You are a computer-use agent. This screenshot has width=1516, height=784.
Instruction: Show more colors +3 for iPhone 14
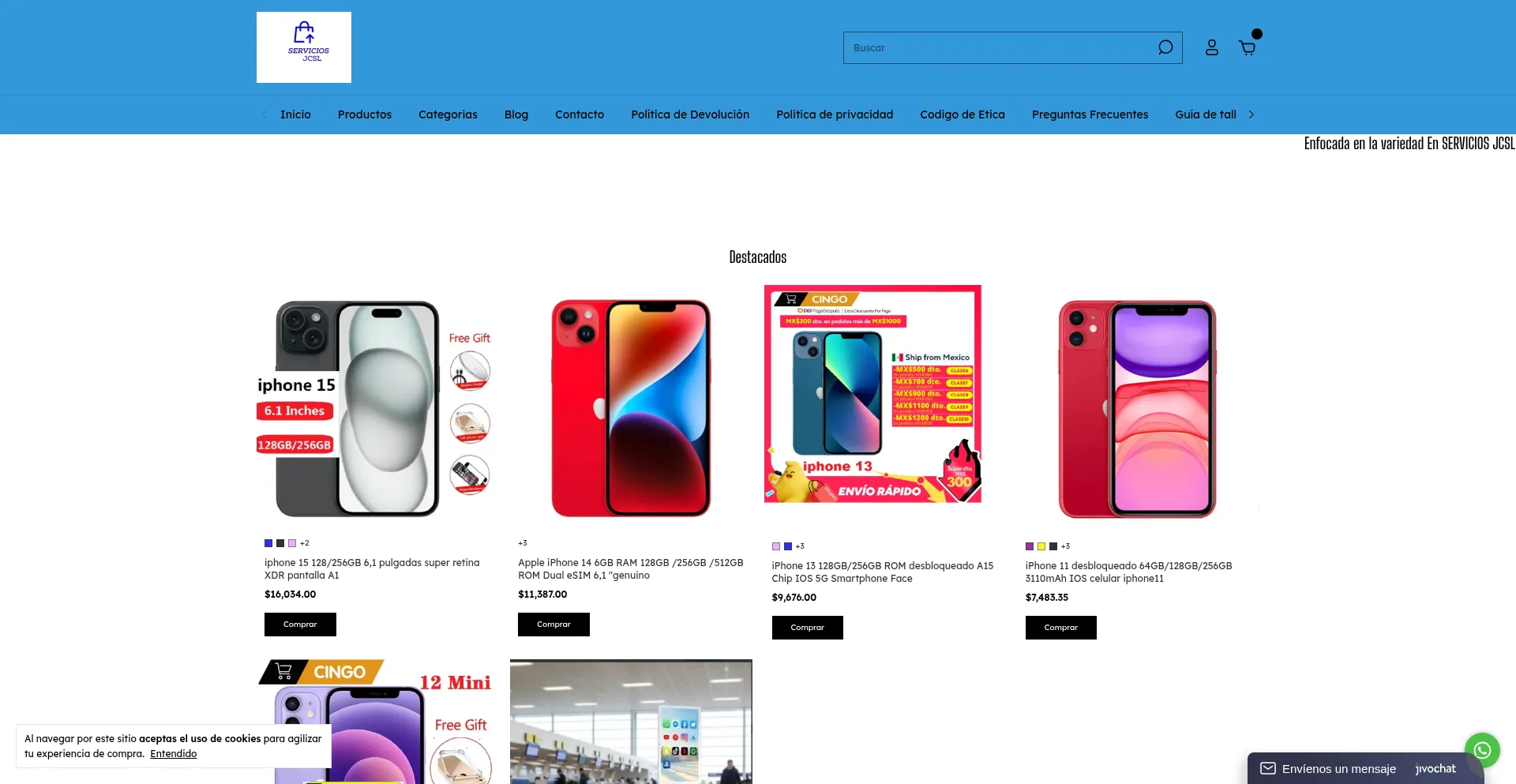(x=523, y=543)
